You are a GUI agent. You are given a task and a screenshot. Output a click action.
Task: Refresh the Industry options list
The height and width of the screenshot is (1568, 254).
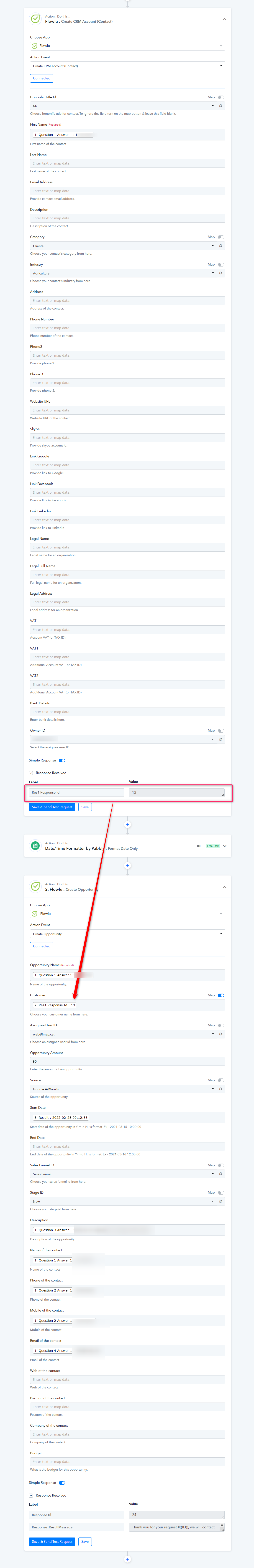click(221, 273)
